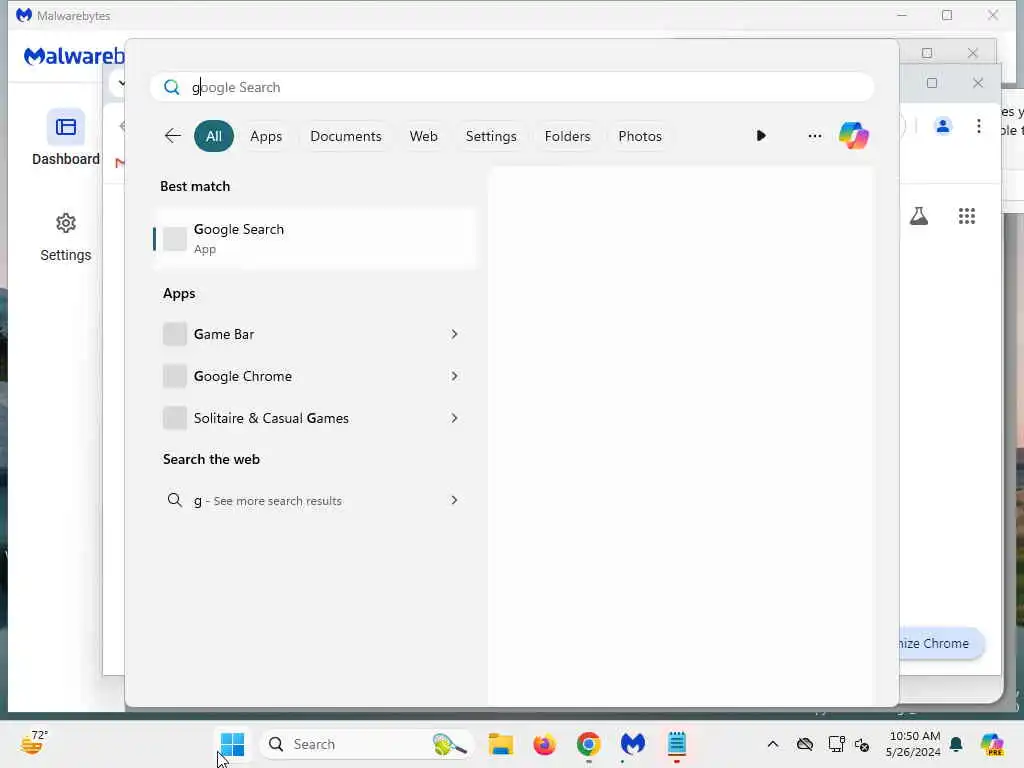Show more filters with the play arrow
The width and height of the screenshot is (1024, 768).
tap(761, 136)
